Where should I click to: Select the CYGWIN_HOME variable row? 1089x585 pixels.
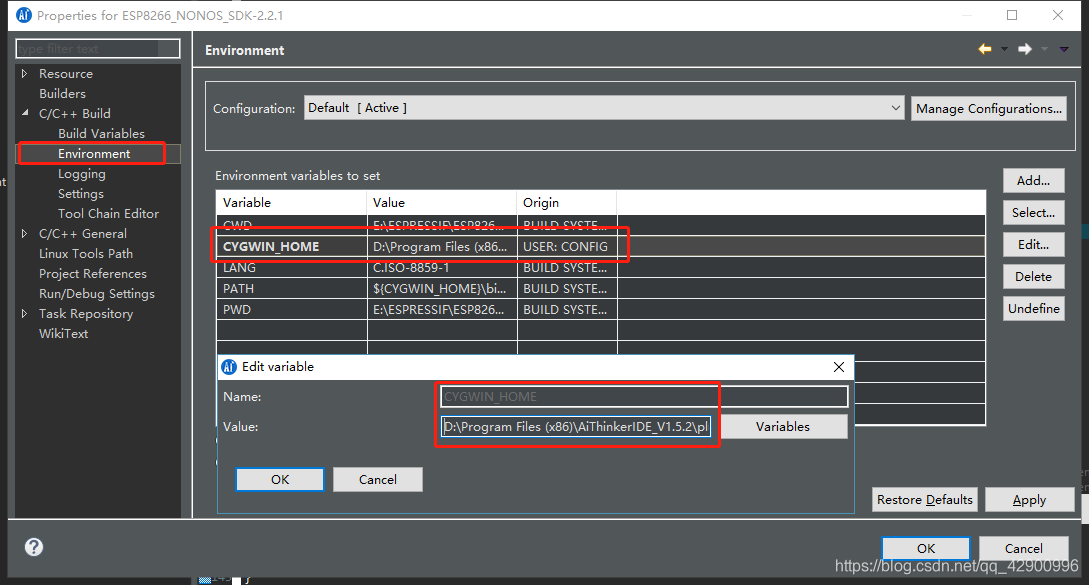coord(600,247)
